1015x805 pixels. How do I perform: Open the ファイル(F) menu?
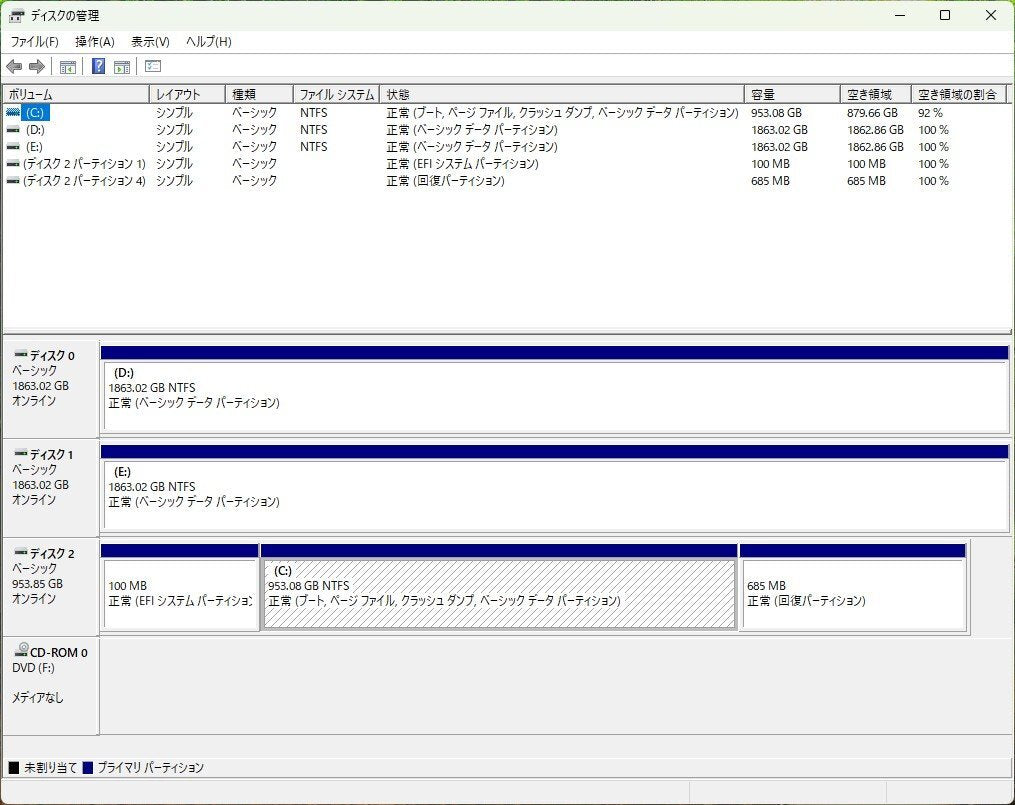pos(34,42)
